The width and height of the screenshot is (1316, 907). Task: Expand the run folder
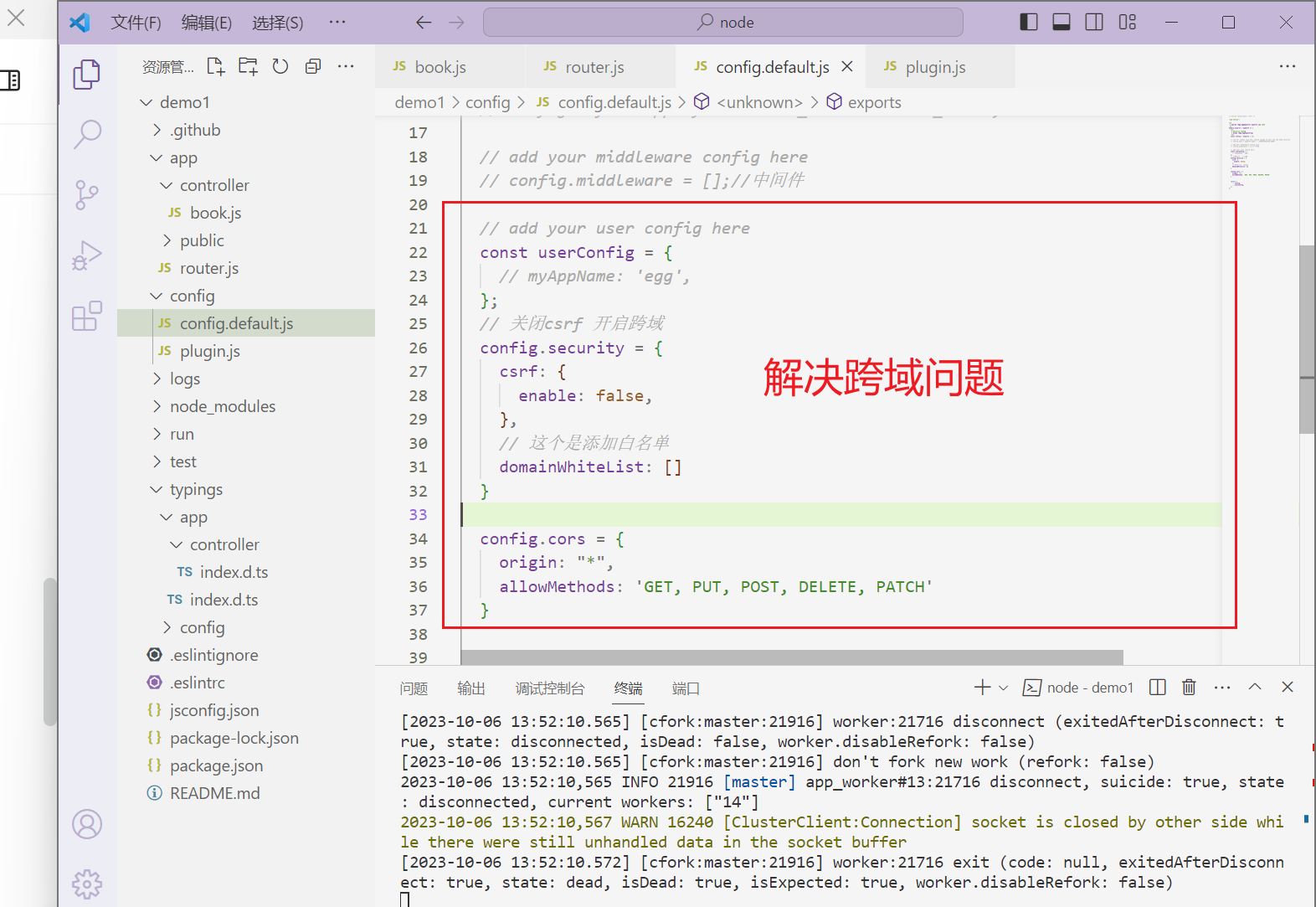[x=157, y=434]
